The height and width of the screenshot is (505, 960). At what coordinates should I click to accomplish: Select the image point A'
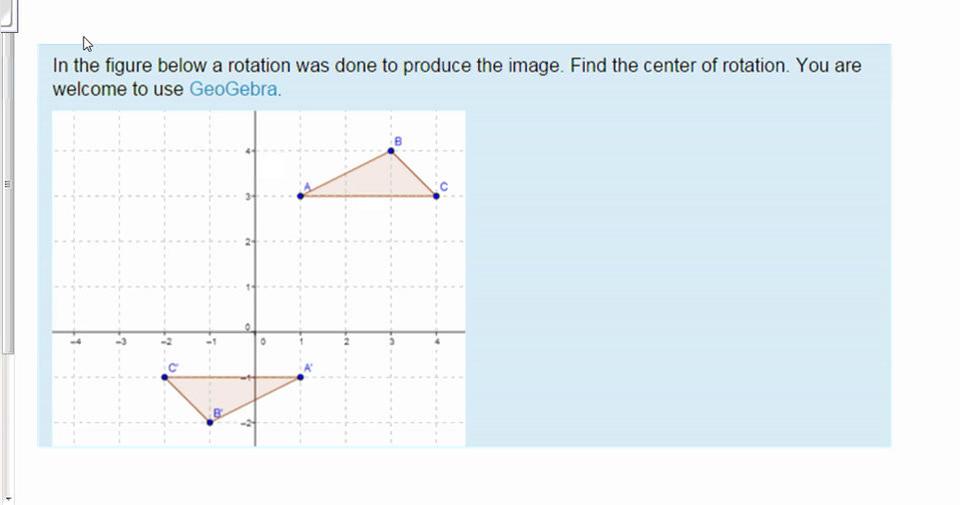tap(300, 377)
